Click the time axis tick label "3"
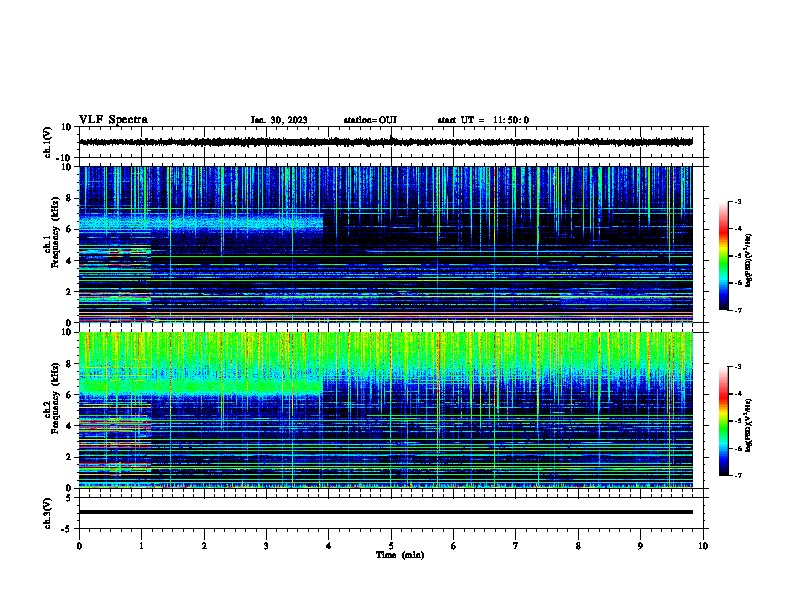This screenshot has width=792, height=612. pos(266,546)
